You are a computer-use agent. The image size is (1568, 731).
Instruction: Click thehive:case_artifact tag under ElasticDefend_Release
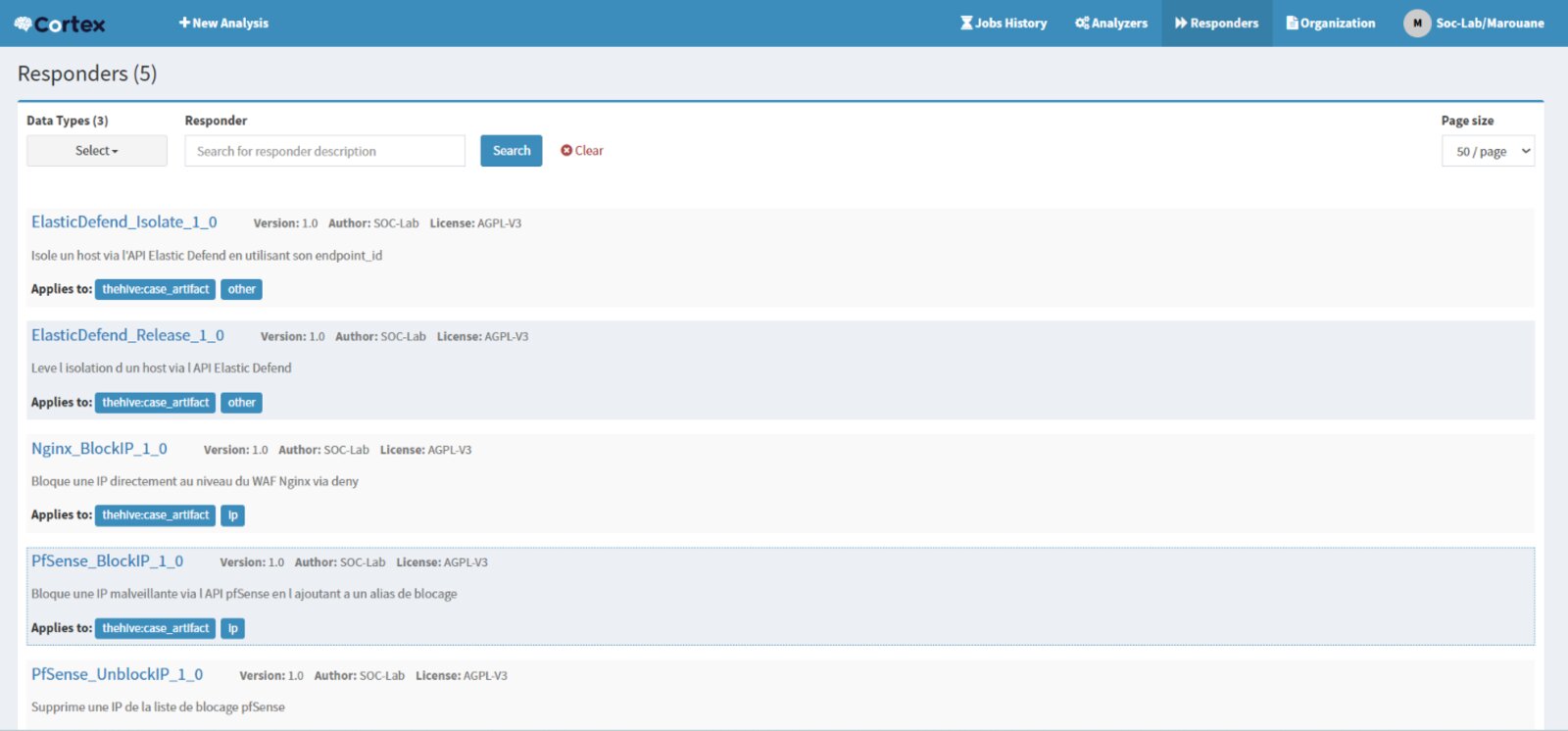(155, 403)
